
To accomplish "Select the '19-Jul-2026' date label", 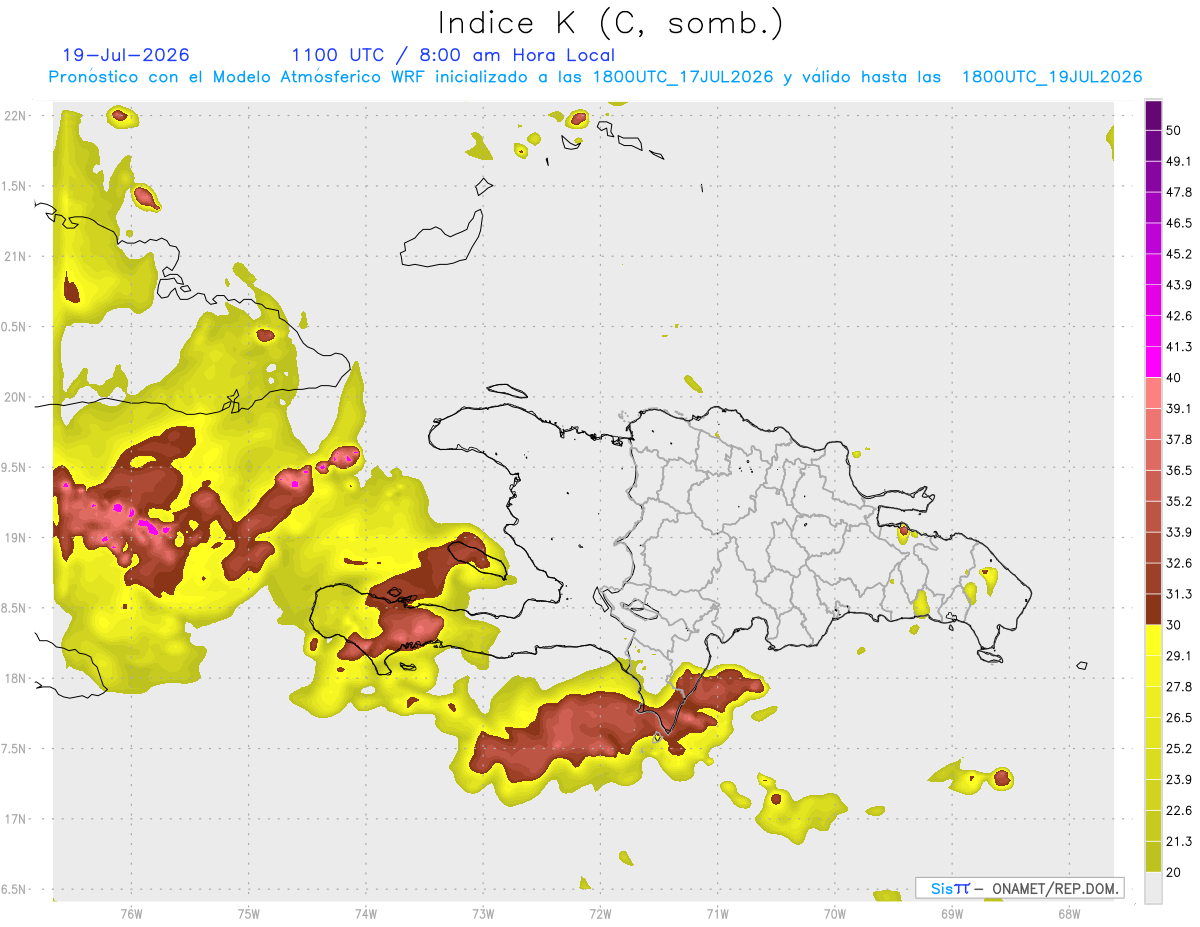I will pos(126,55).
